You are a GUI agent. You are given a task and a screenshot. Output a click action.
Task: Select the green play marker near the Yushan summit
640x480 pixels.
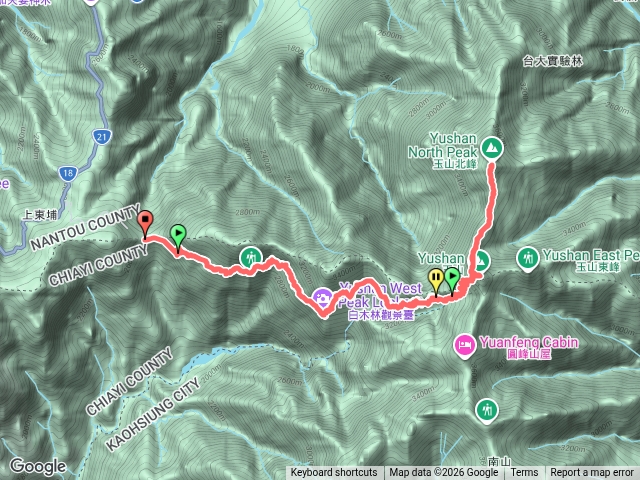coord(452,278)
